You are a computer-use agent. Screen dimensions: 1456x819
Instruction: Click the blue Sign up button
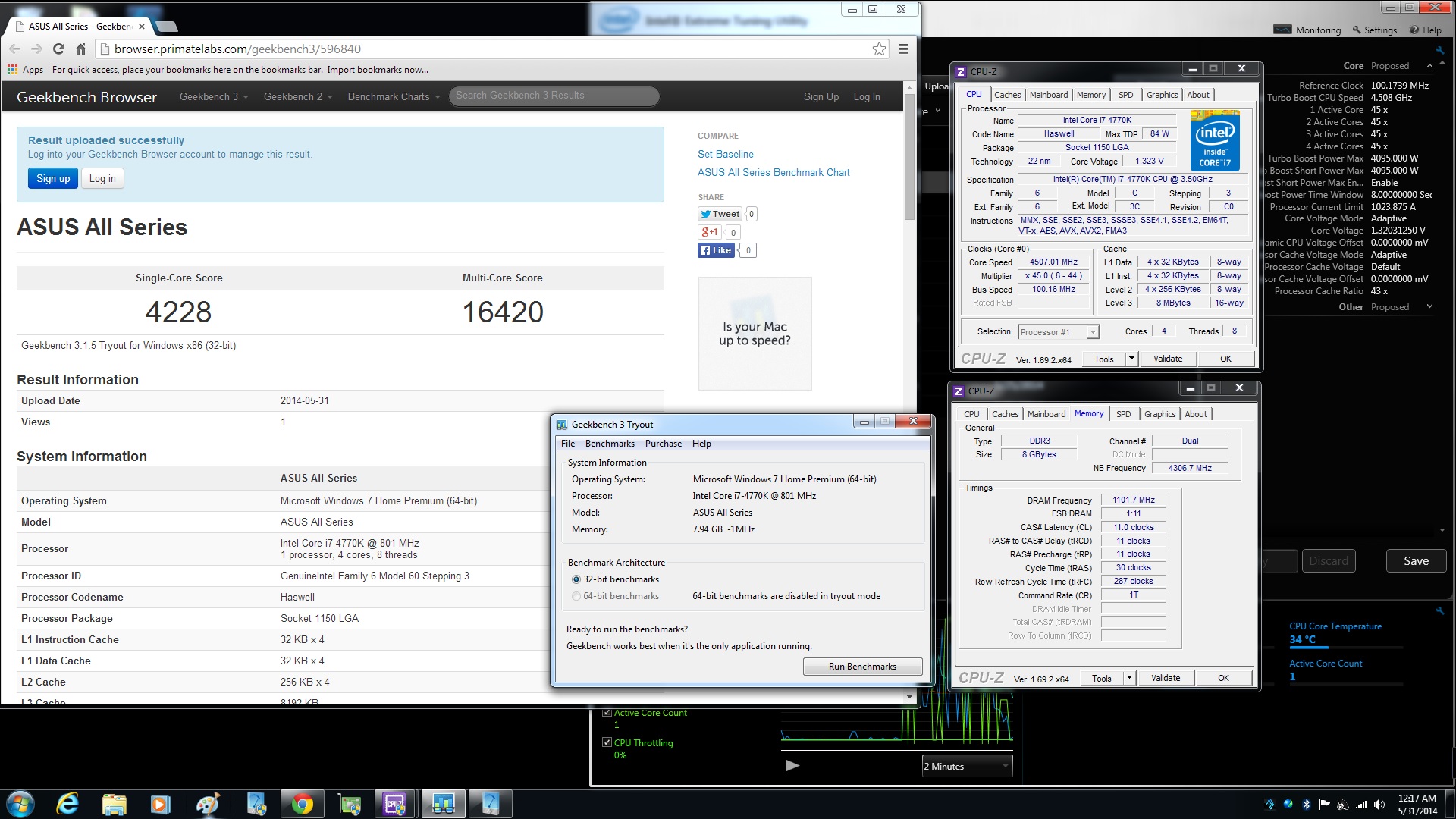(x=53, y=178)
